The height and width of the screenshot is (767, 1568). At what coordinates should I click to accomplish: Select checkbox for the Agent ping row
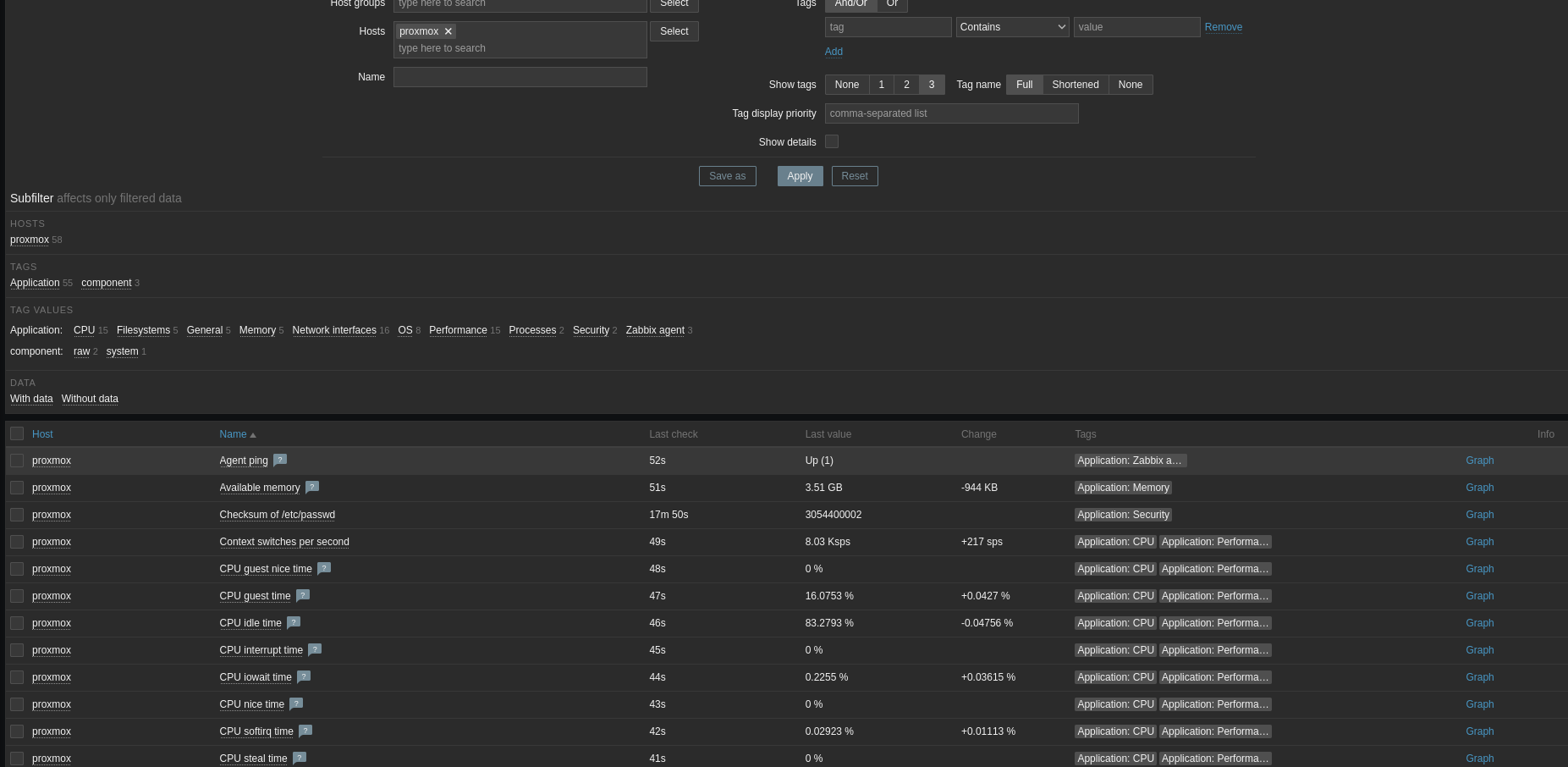coord(17,461)
